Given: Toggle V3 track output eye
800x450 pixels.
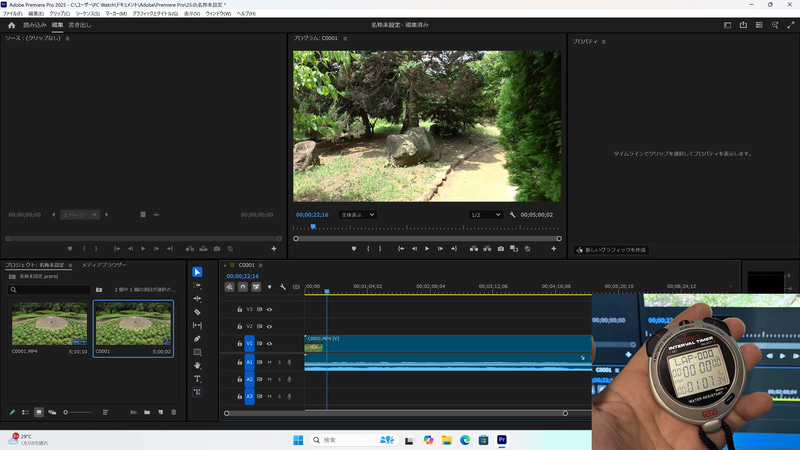Looking at the screenshot, I should pos(269,309).
